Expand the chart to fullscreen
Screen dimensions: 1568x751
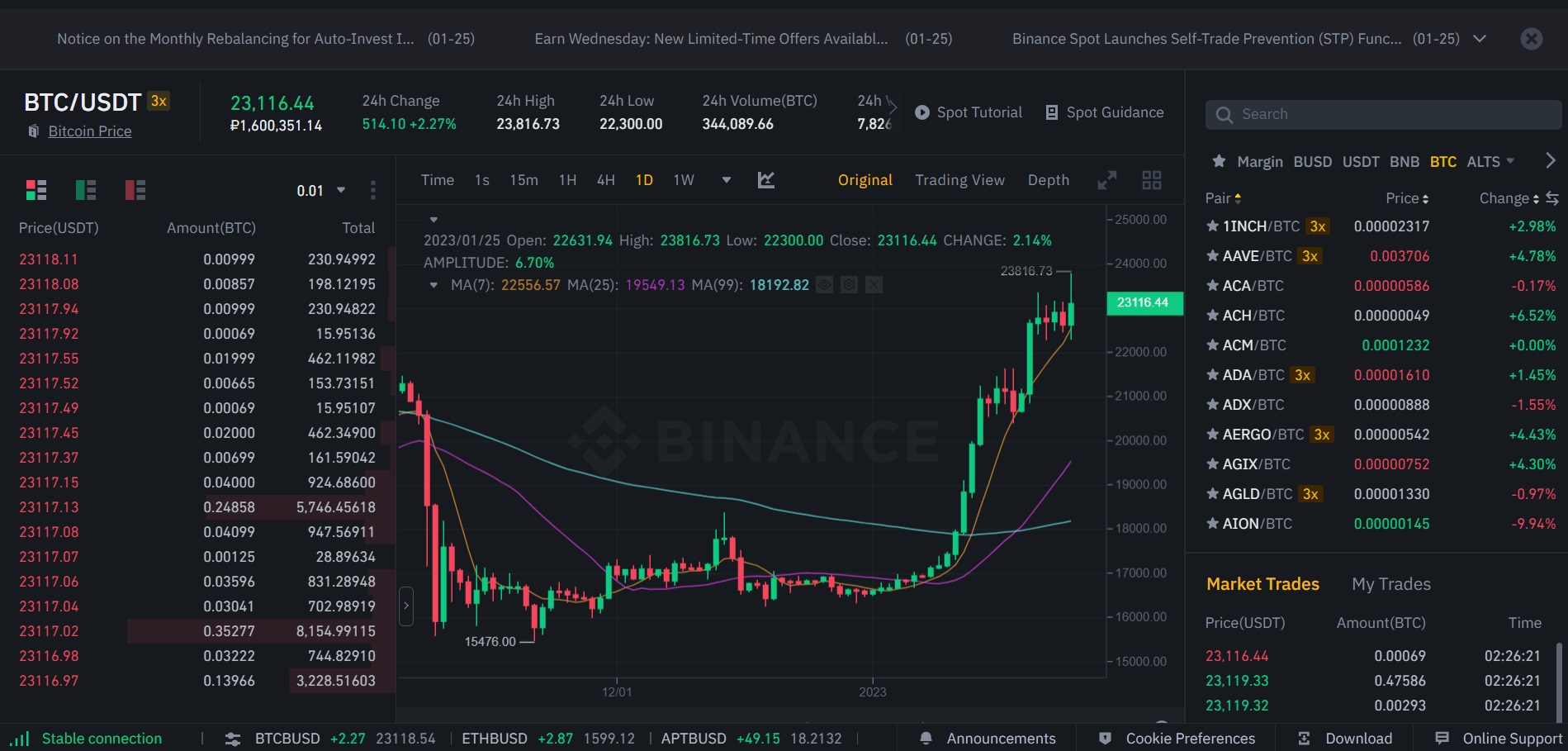1107,180
